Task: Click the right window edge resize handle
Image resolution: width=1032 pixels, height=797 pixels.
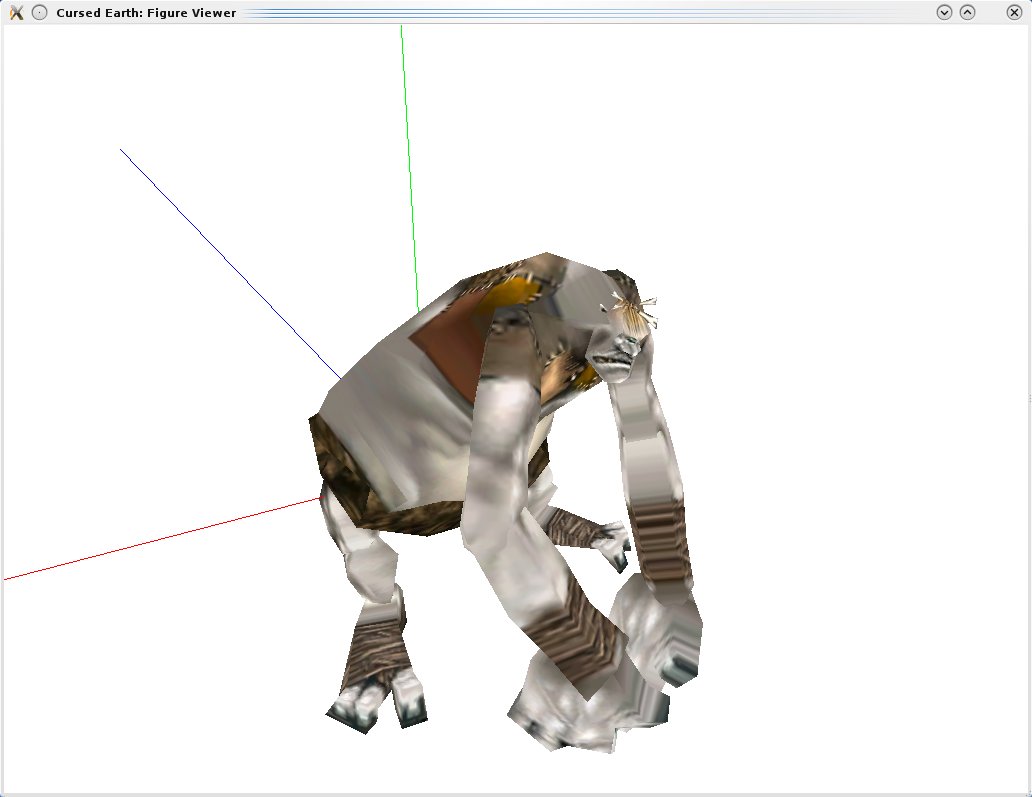Action: (x=1029, y=400)
